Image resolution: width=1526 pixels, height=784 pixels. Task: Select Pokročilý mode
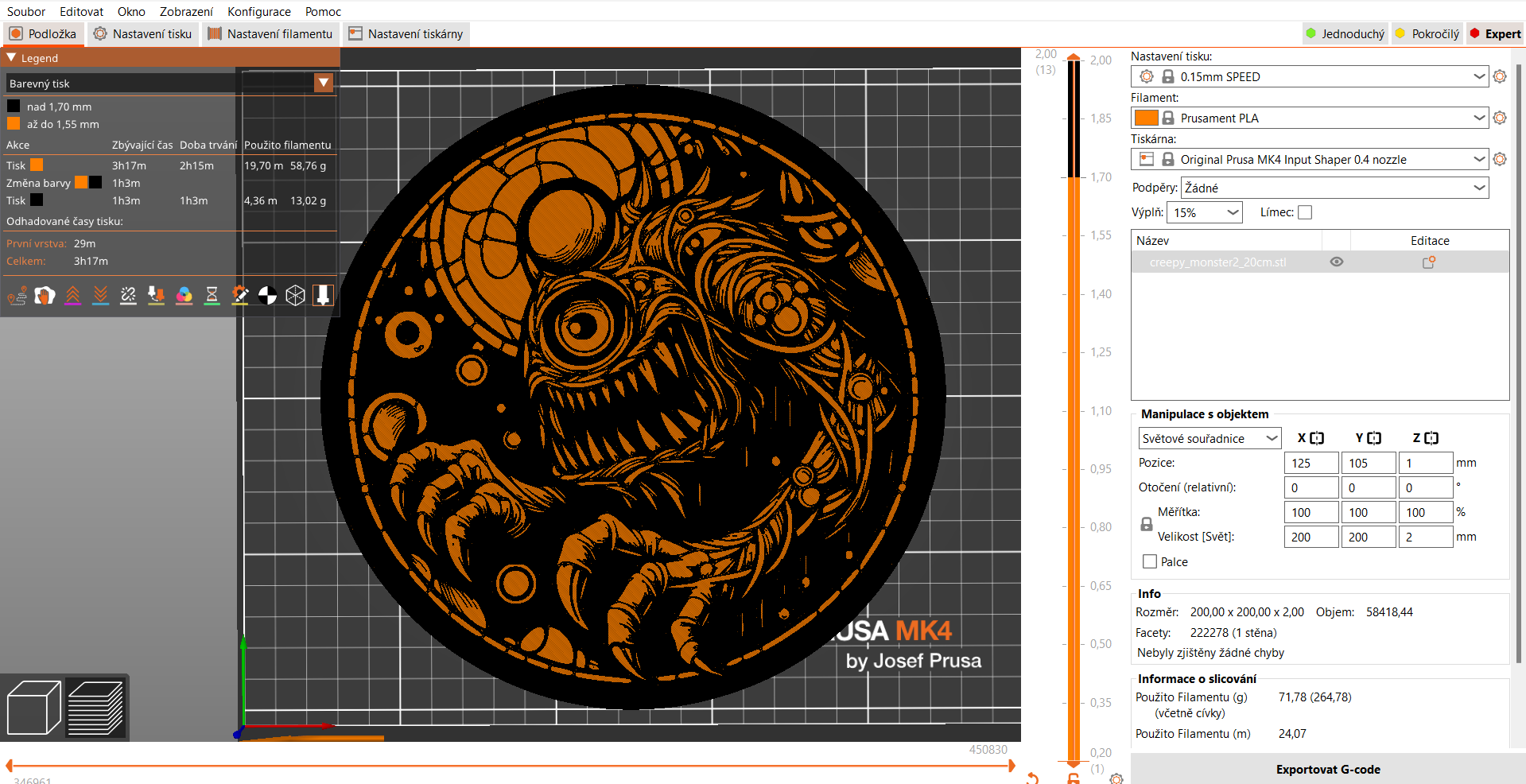click(1428, 33)
